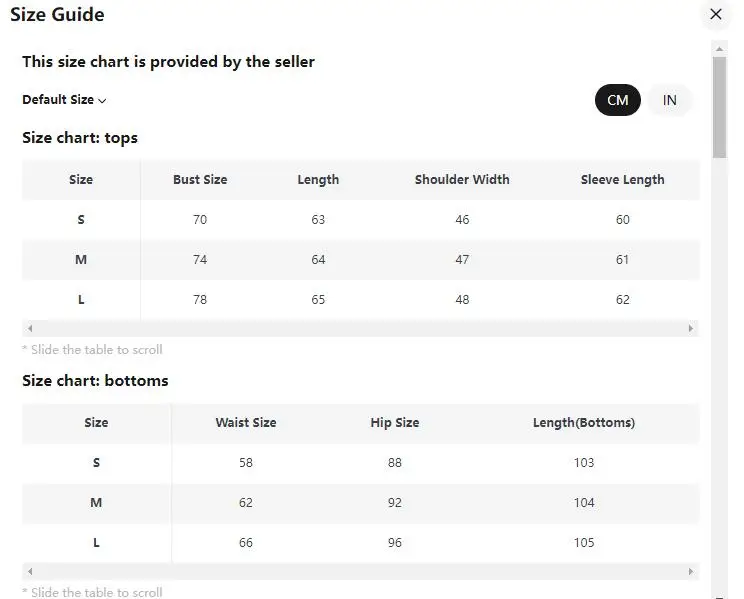744x599 pixels.
Task: Switch units to IN
Action: click(x=670, y=100)
